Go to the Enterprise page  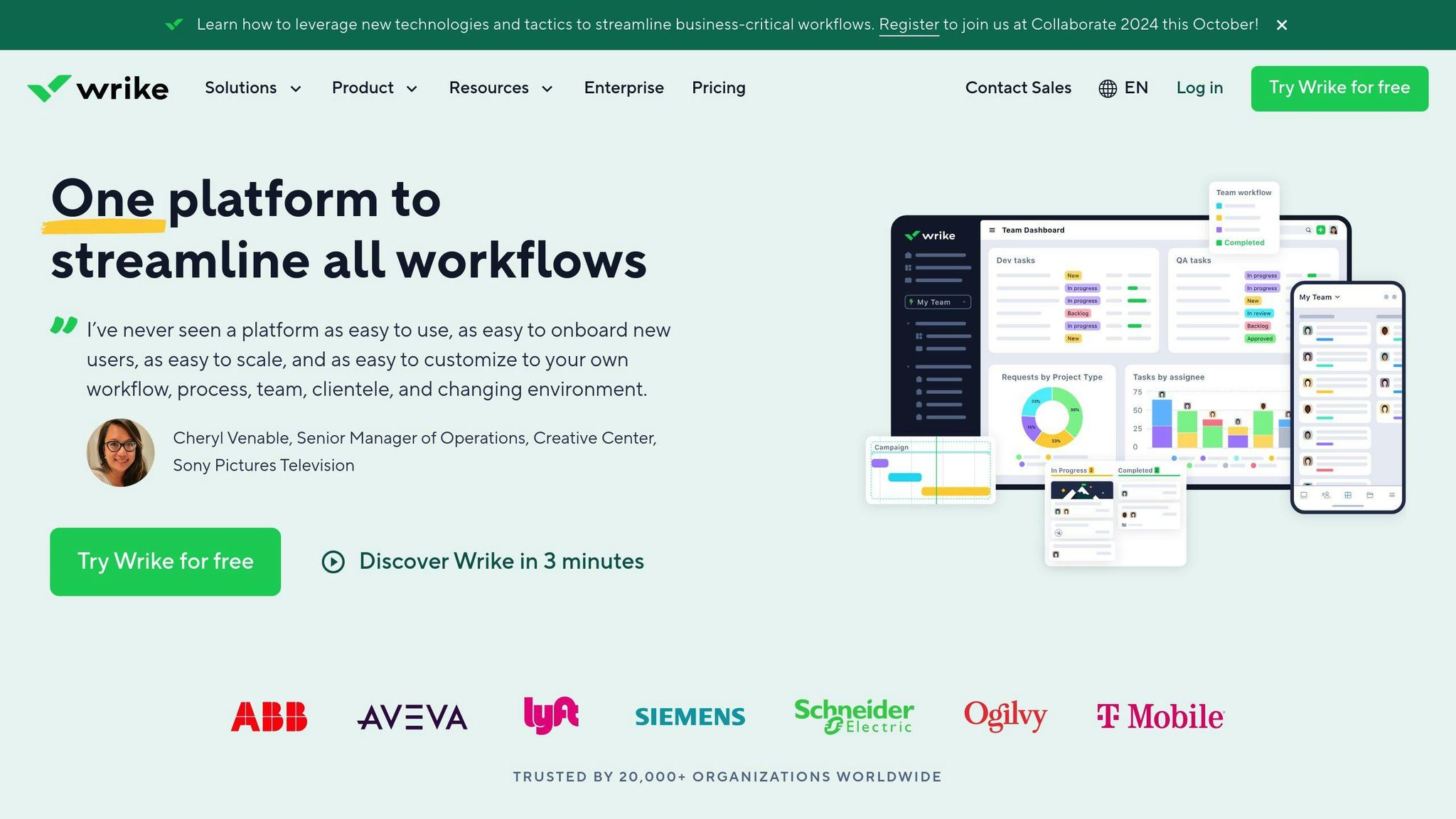[x=623, y=88]
